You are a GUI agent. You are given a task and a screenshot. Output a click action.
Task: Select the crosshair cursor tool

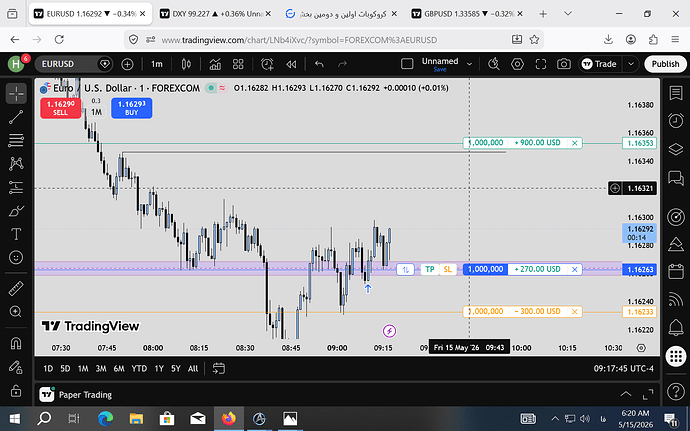[x=16, y=93]
